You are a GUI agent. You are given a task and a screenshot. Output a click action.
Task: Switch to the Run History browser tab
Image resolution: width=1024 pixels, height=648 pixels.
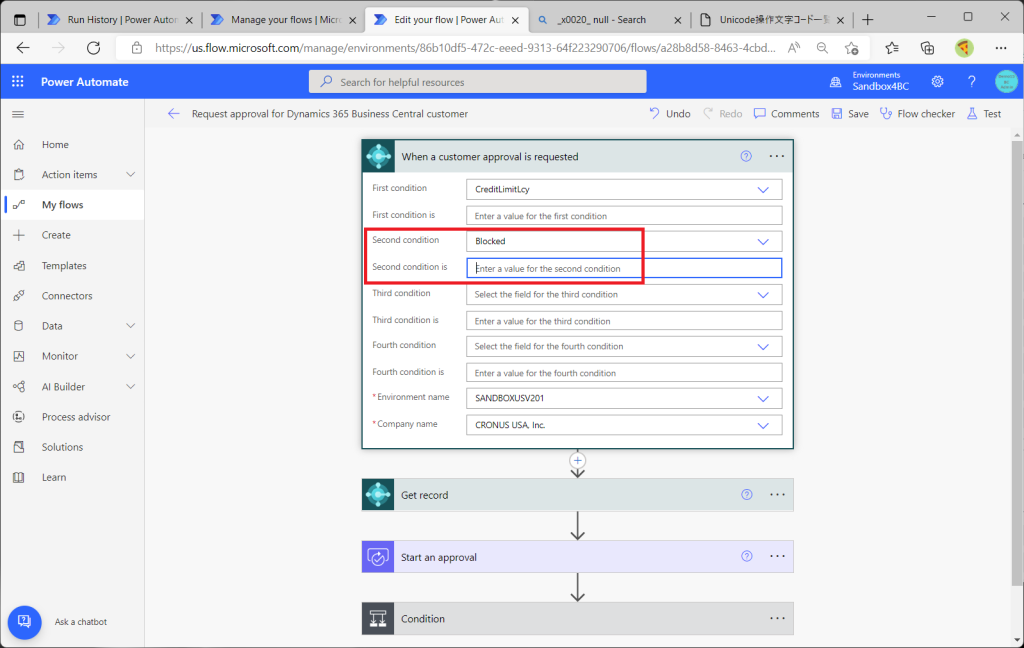[x=120, y=20]
